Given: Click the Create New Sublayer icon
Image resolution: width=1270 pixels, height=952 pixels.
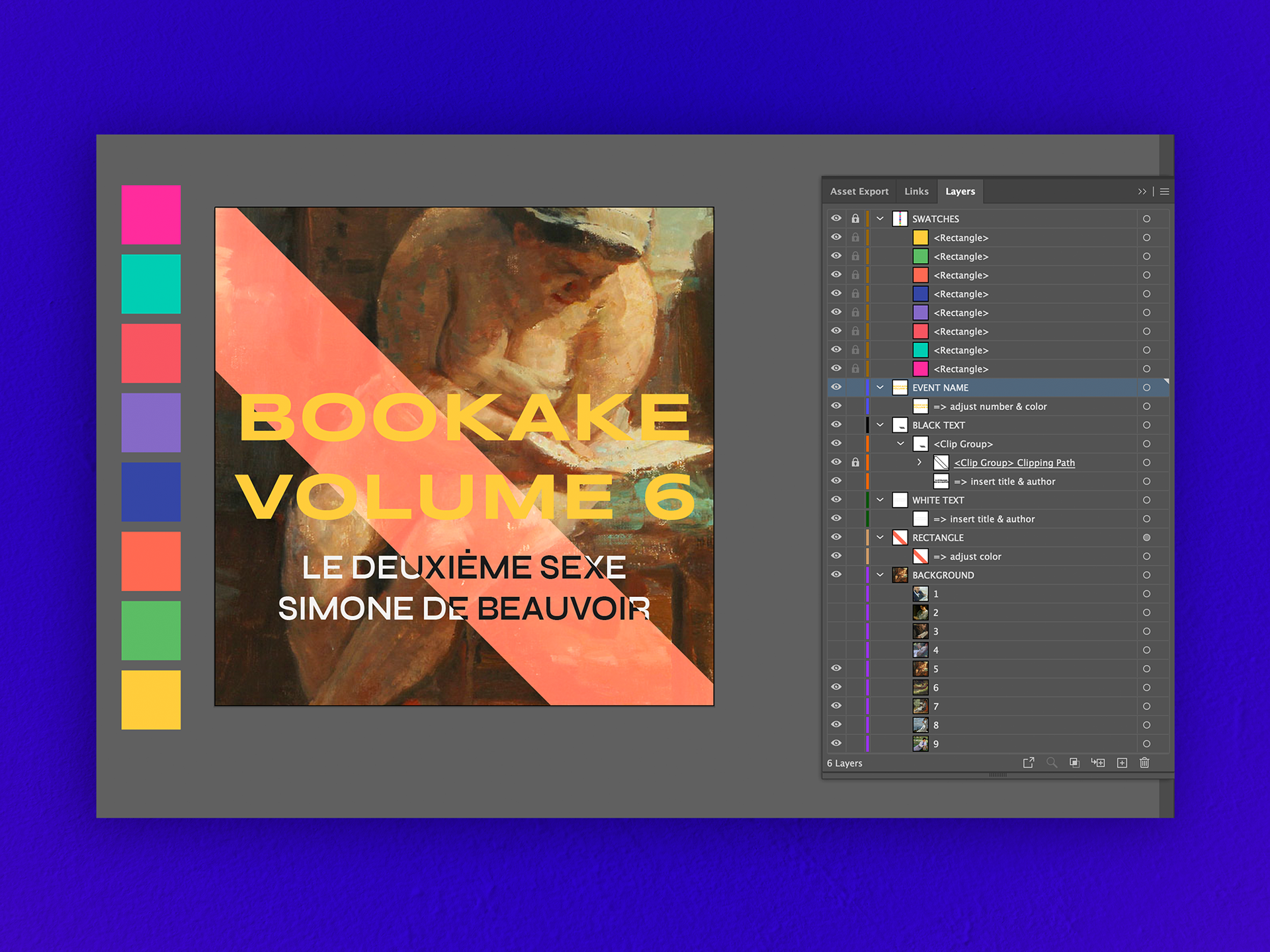Looking at the screenshot, I should (1098, 763).
